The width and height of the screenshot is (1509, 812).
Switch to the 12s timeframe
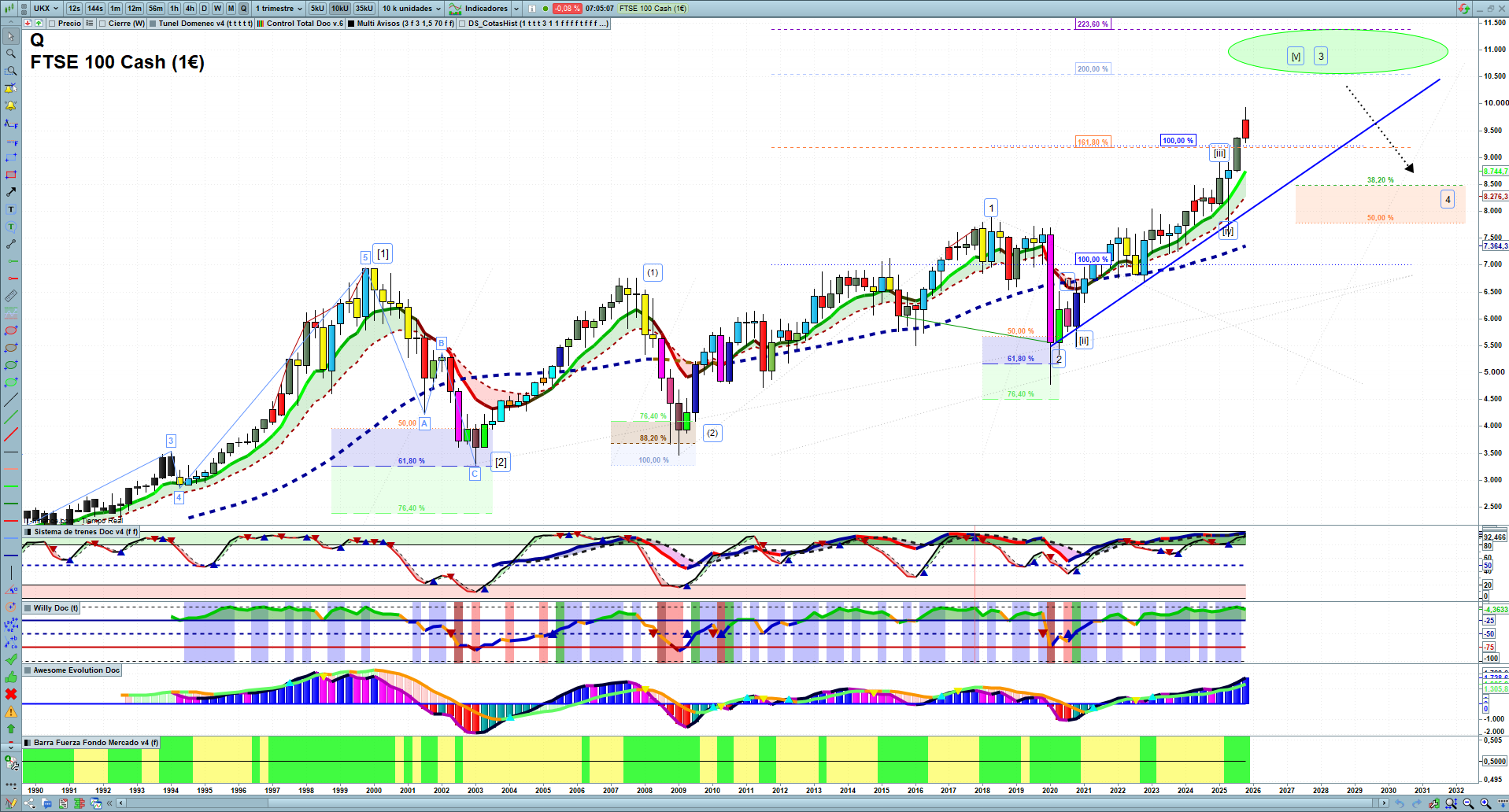pyautogui.click(x=74, y=9)
